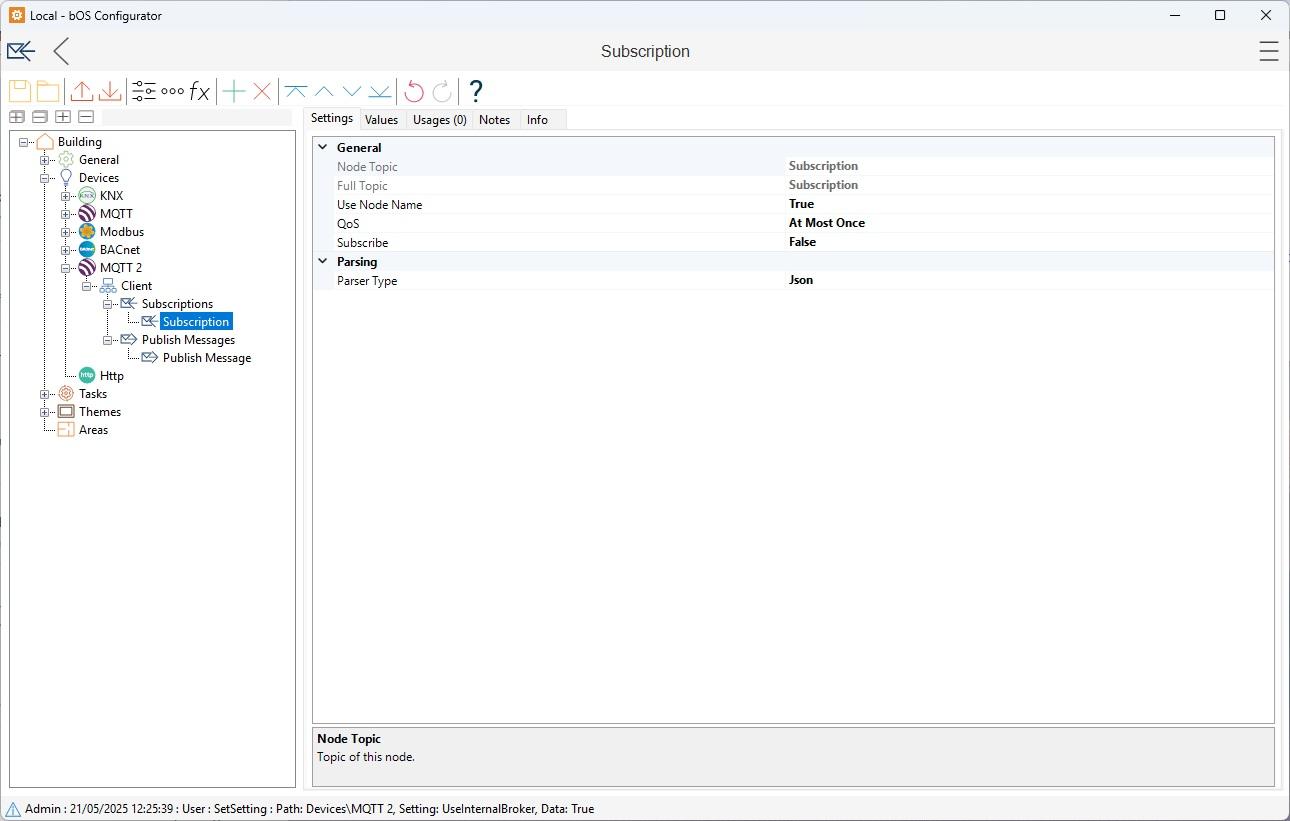
Task: Click the Open folder icon in toolbar
Action: coord(48,91)
